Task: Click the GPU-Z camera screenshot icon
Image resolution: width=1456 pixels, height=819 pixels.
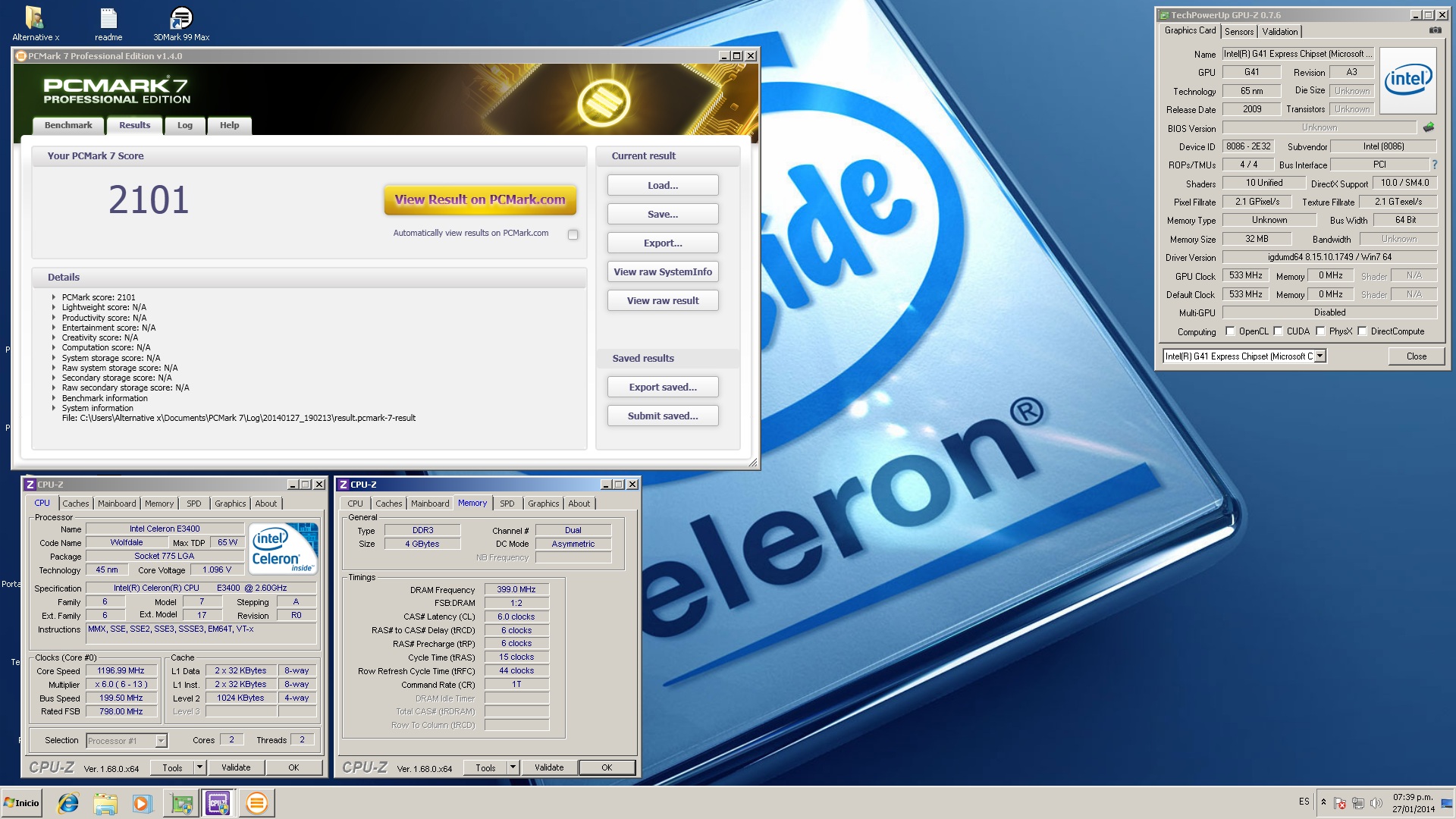Action: pyautogui.click(x=1435, y=31)
